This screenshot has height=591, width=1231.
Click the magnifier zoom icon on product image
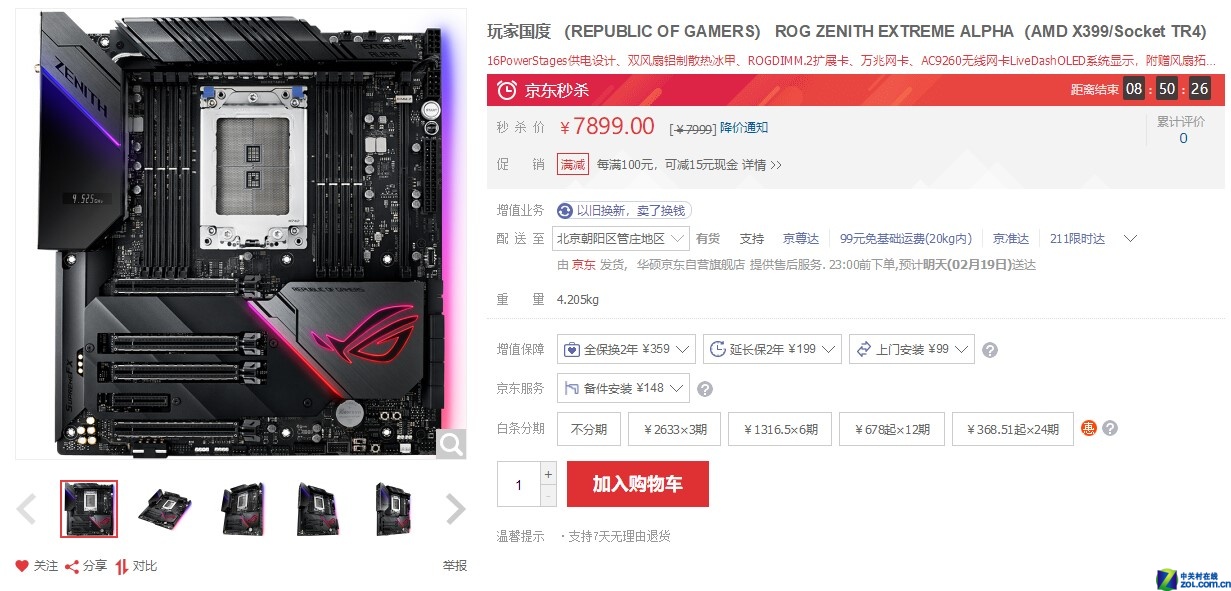click(451, 444)
